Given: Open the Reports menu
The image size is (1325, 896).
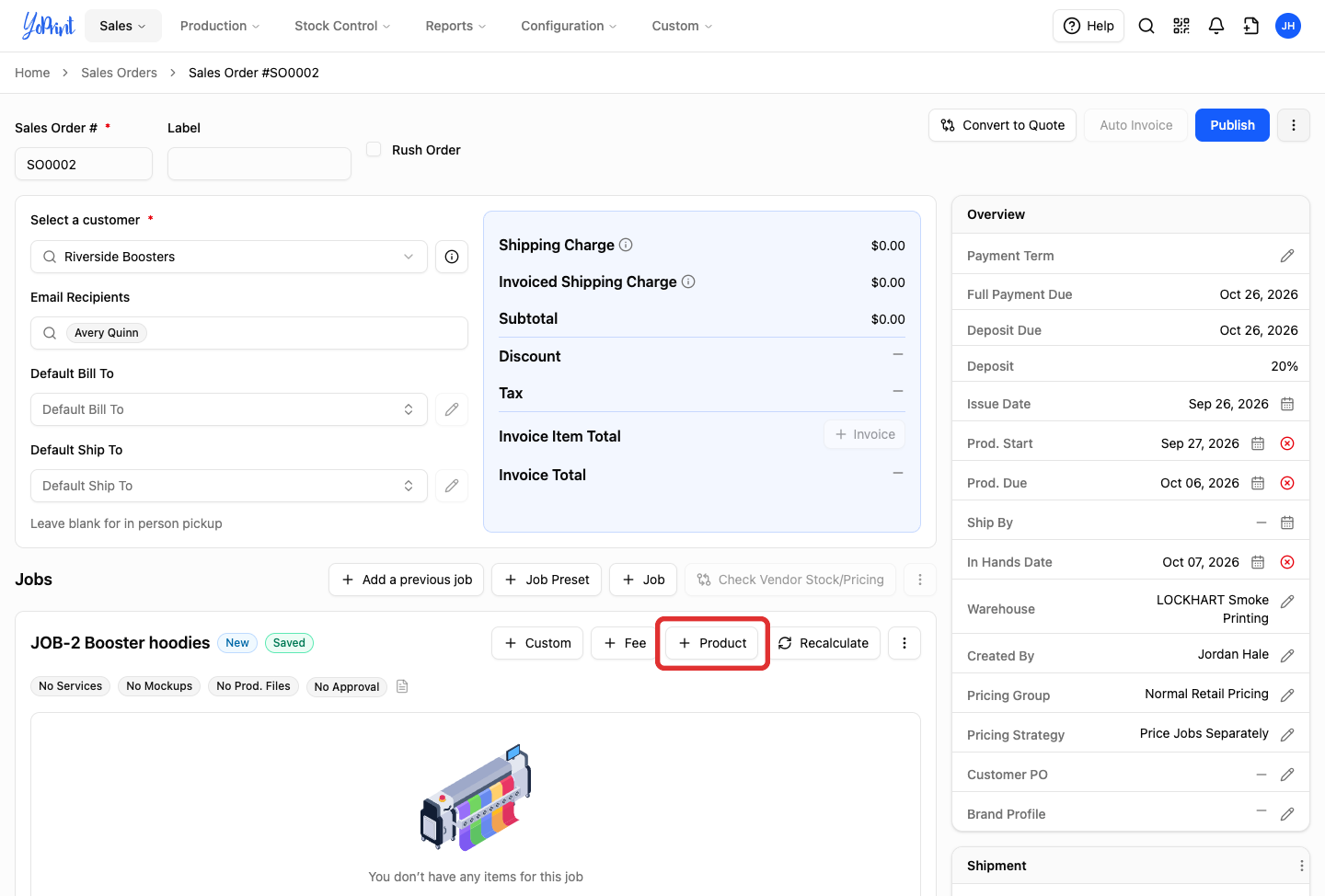Looking at the screenshot, I should [455, 26].
